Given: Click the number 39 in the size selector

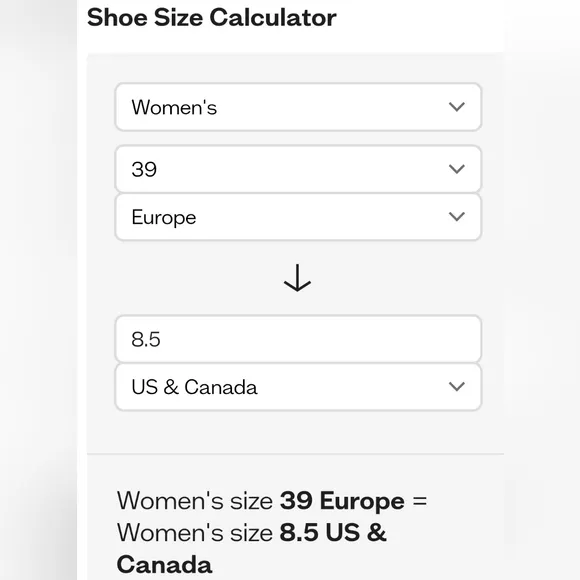Looking at the screenshot, I should pos(144,169).
